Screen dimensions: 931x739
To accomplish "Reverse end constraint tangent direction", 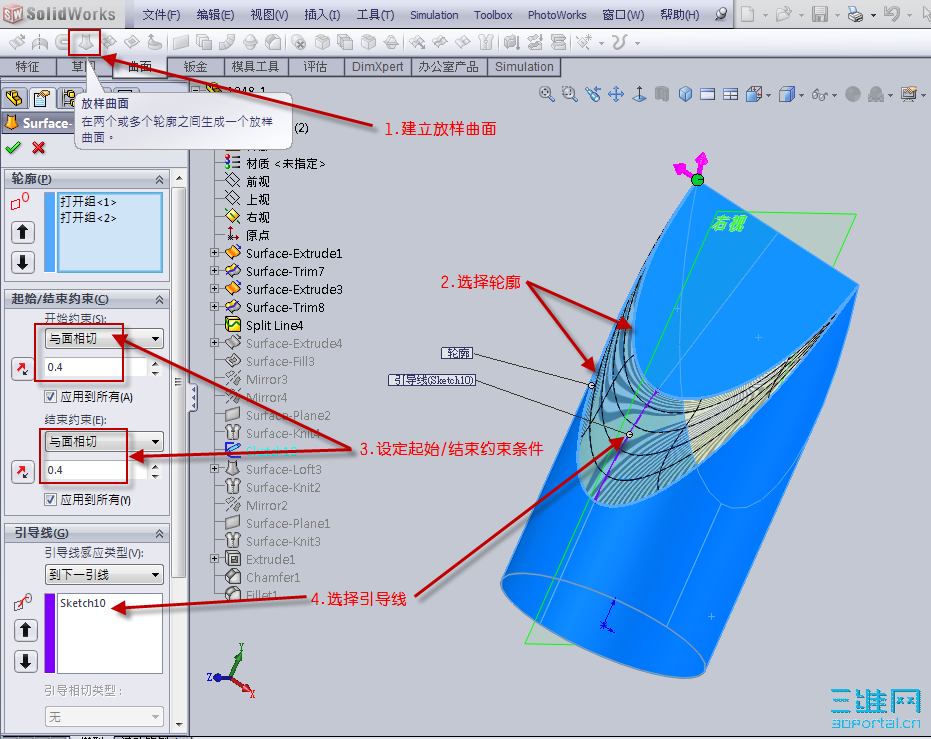I will 23,472.
